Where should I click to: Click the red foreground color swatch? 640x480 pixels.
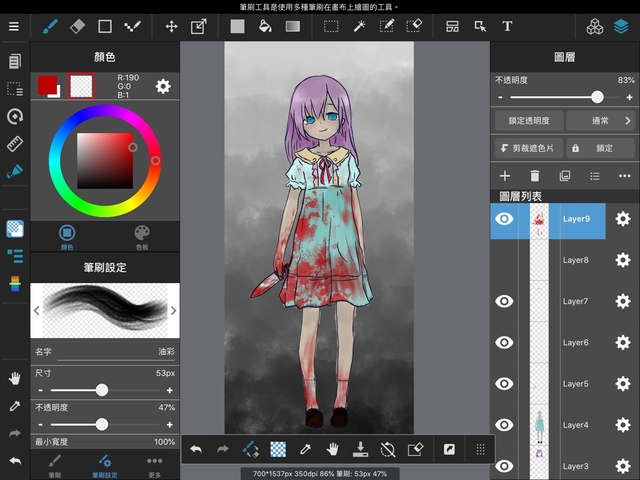(47, 86)
